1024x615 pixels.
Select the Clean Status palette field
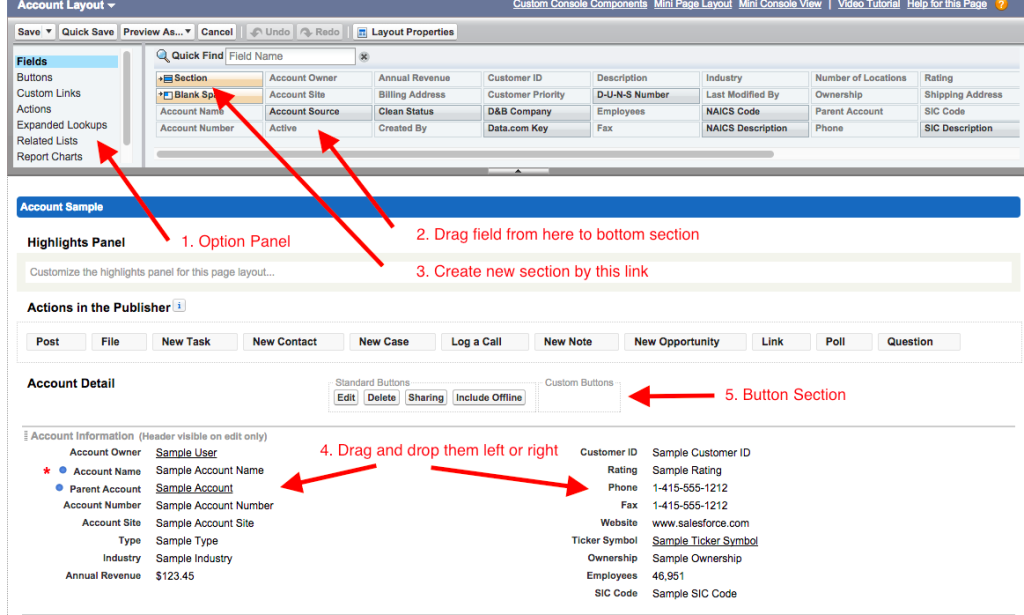click(x=428, y=112)
